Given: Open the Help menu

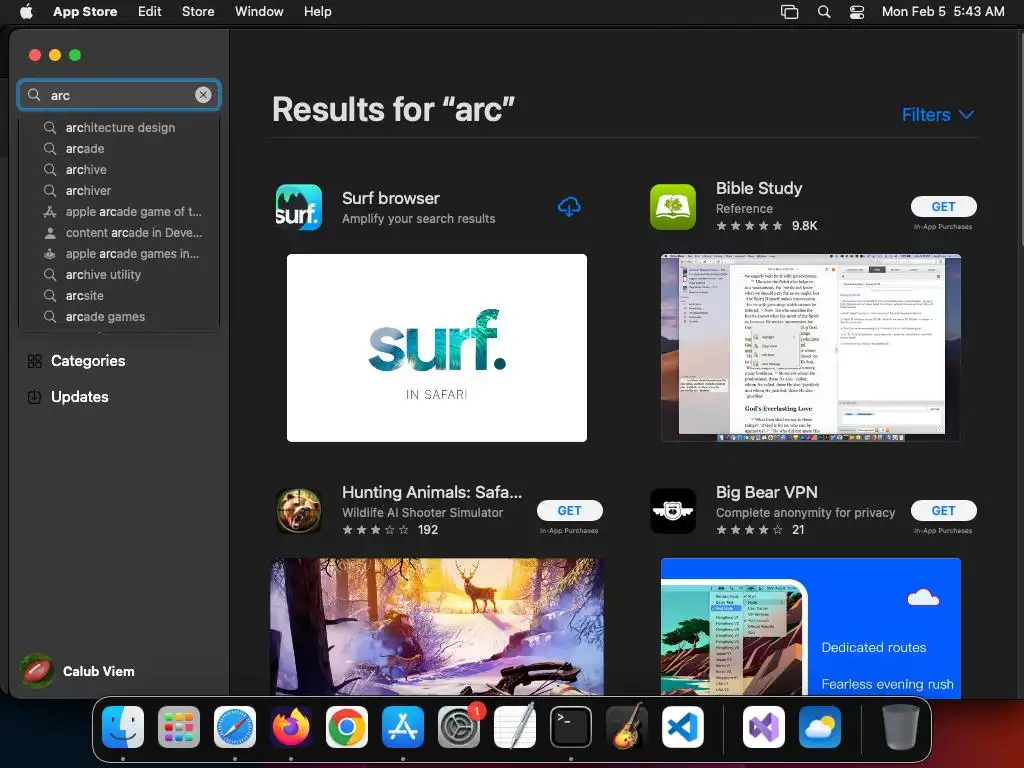Looking at the screenshot, I should pyautogui.click(x=317, y=11).
